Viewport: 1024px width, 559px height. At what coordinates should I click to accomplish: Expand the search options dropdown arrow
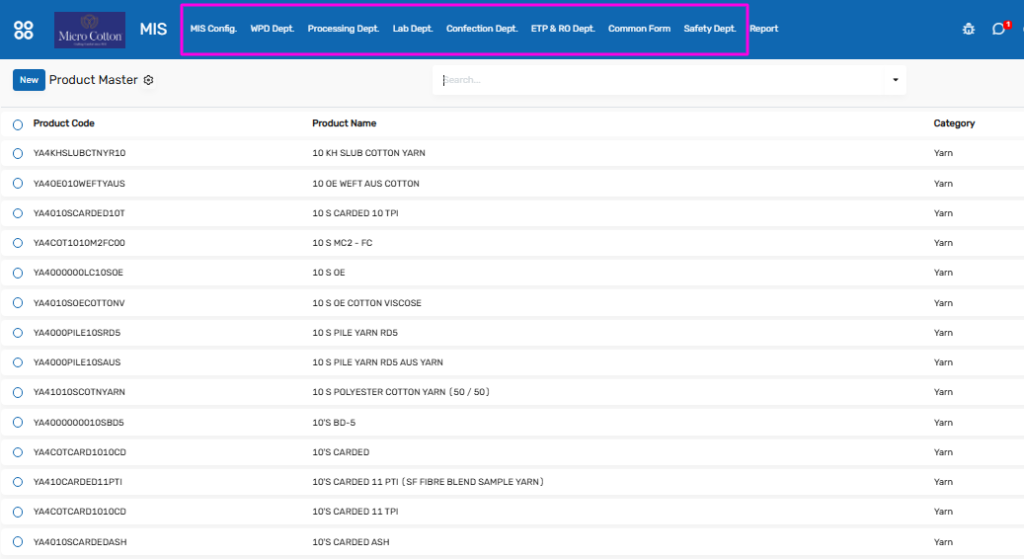[x=895, y=80]
